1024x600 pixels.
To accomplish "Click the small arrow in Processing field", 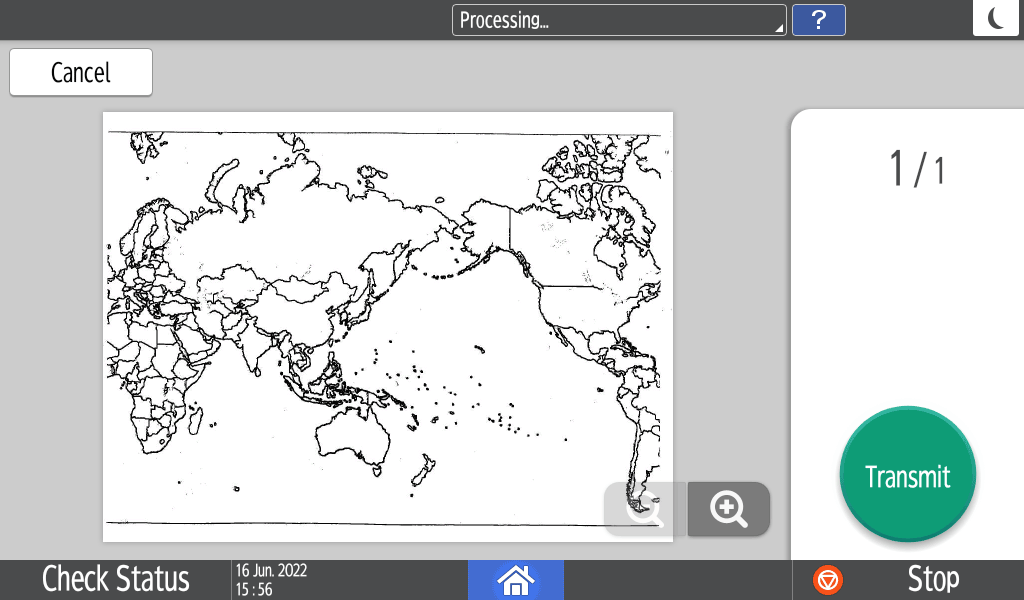I will tap(778, 28).
